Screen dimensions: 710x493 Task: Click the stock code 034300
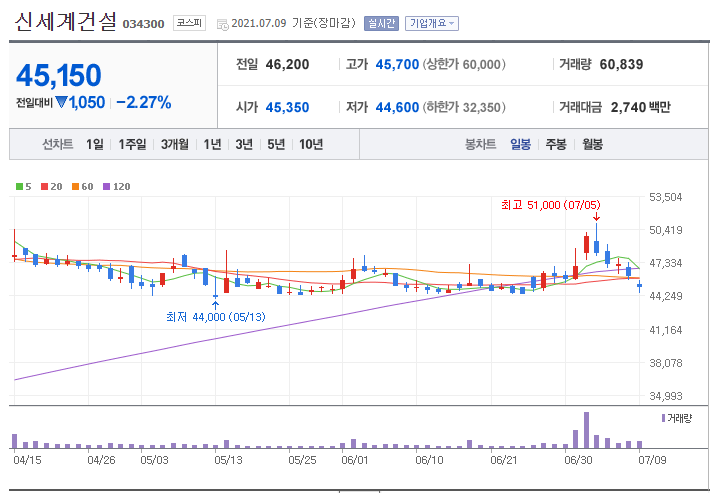(x=143, y=24)
